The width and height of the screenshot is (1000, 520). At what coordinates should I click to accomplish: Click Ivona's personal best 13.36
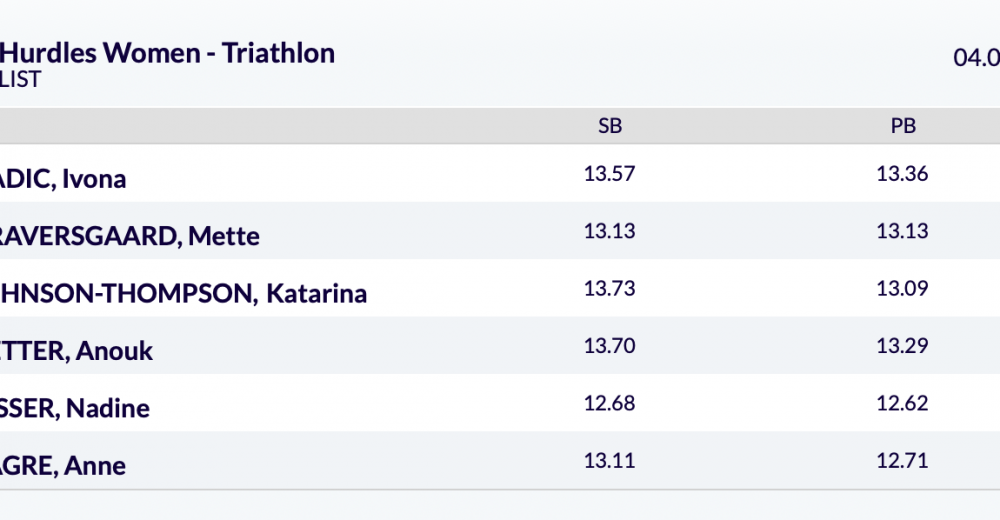903,174
